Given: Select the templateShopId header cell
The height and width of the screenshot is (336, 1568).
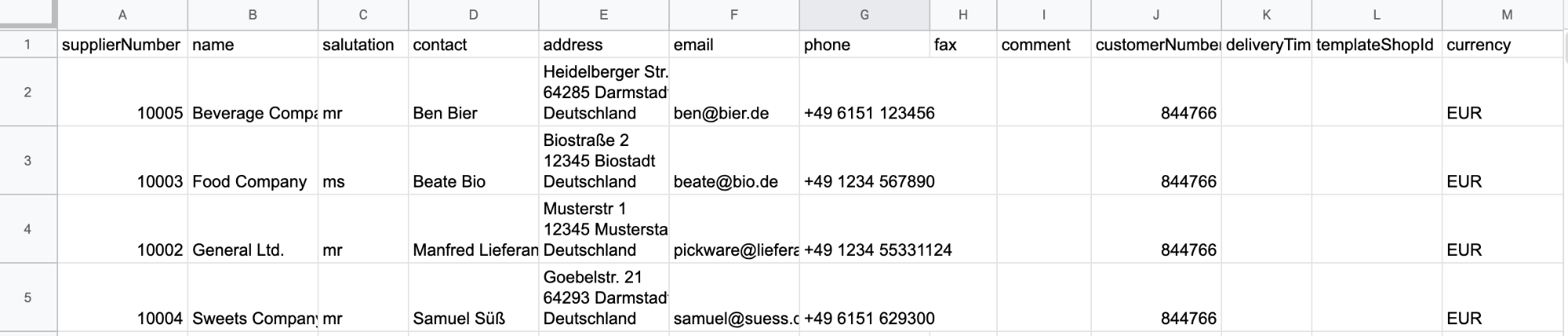Looking at the screenshot, I should tap(1374, 45).
